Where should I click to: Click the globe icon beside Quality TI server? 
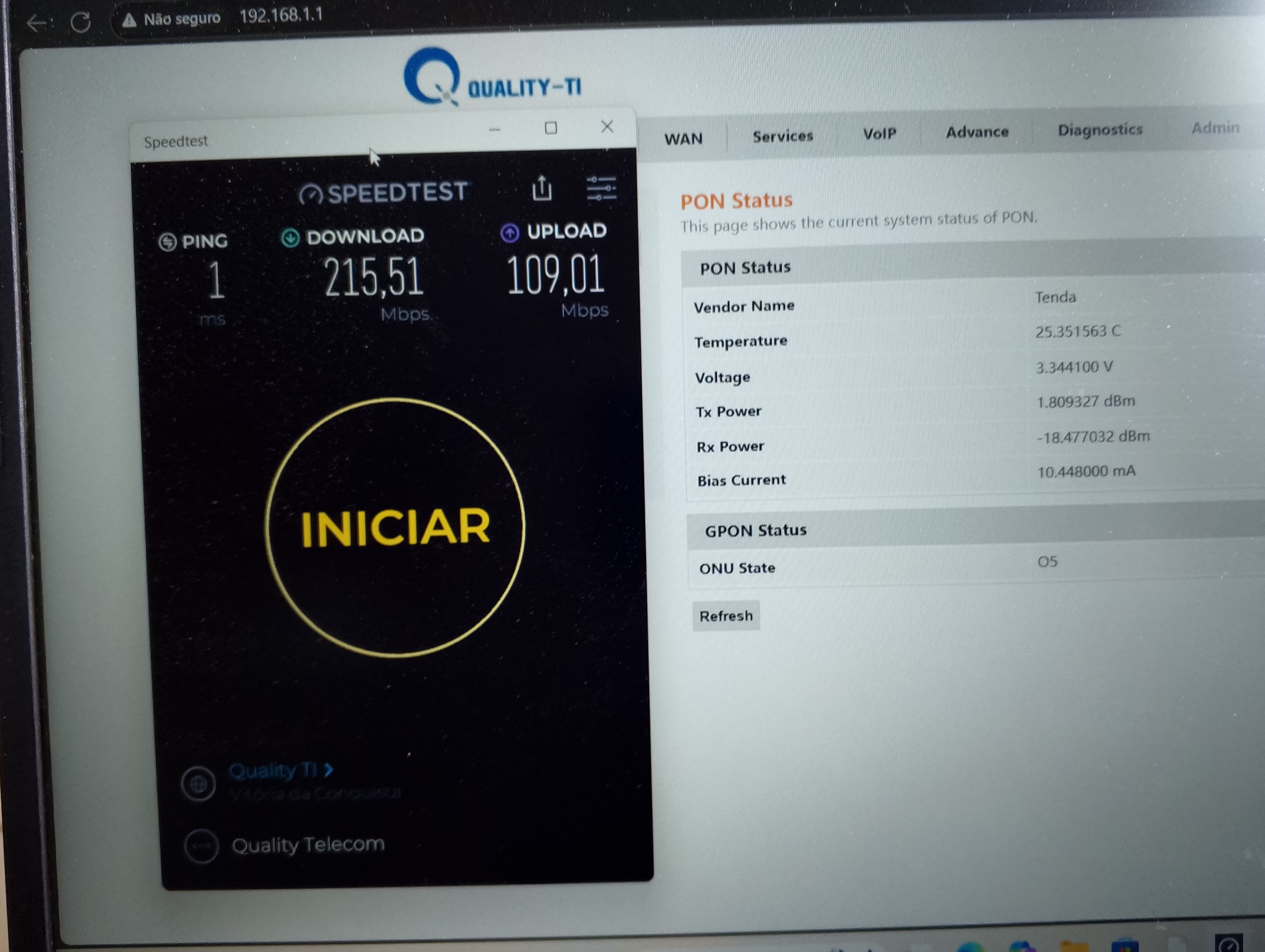(198, 784)
